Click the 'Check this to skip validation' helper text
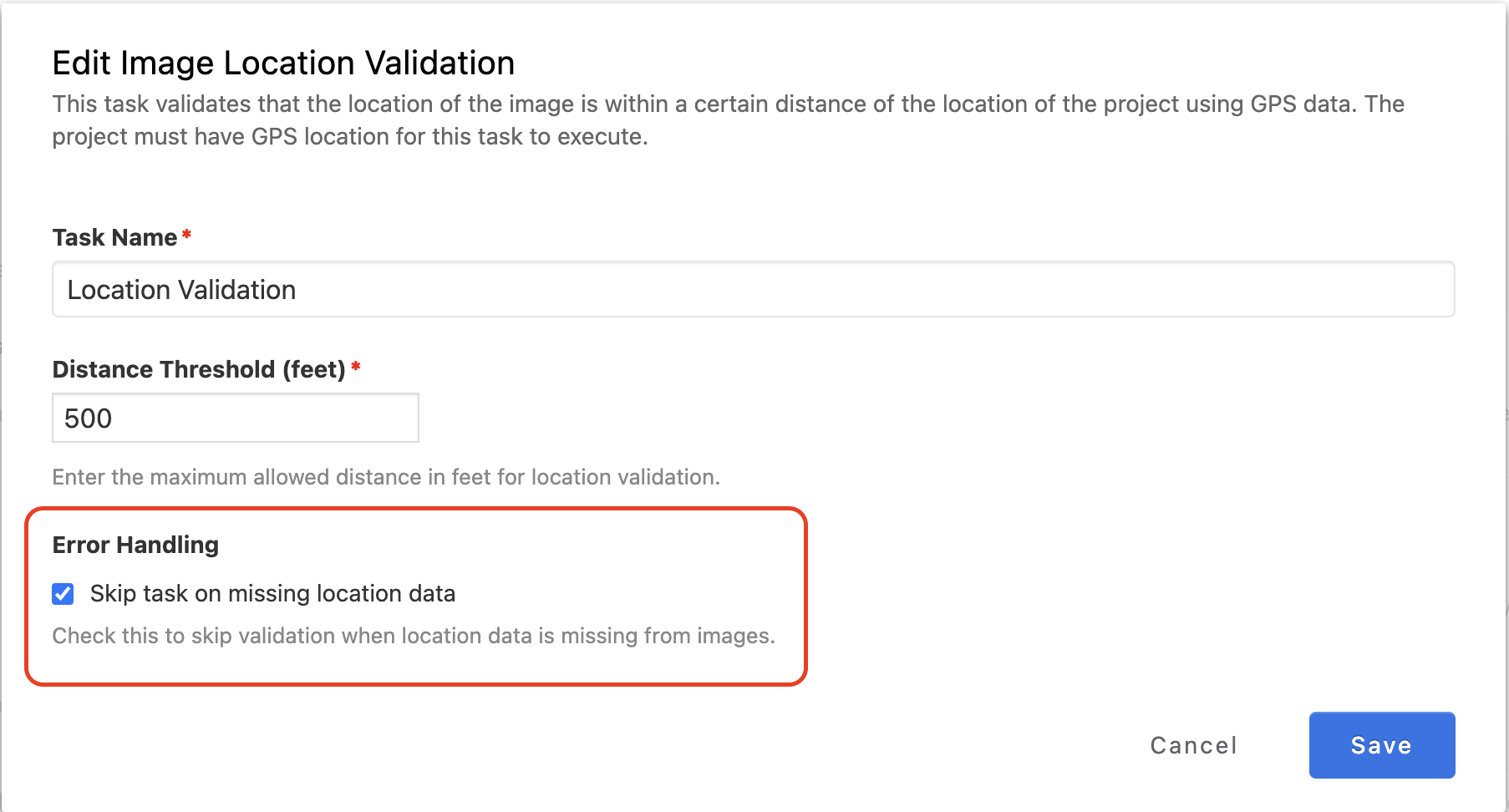The height and width of the screenshot is (812, 1509). click(414, 636)
